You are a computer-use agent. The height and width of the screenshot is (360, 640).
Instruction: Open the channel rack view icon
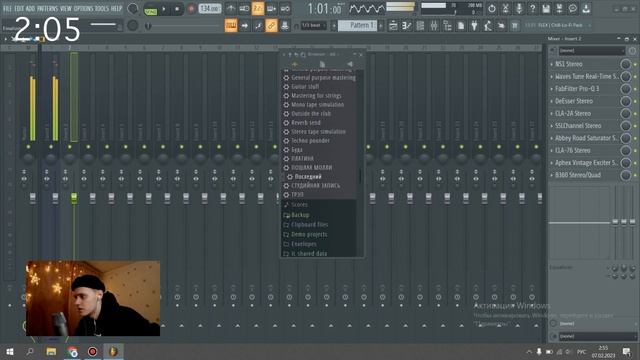click(x=420, y=26)
